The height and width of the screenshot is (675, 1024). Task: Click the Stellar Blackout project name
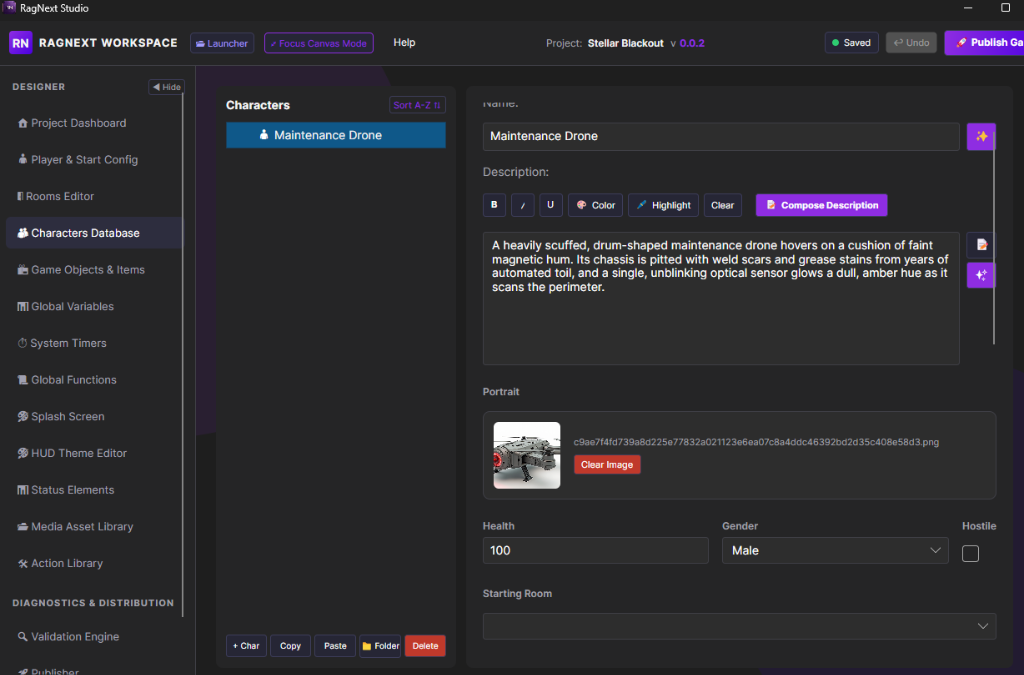[626, 43]
